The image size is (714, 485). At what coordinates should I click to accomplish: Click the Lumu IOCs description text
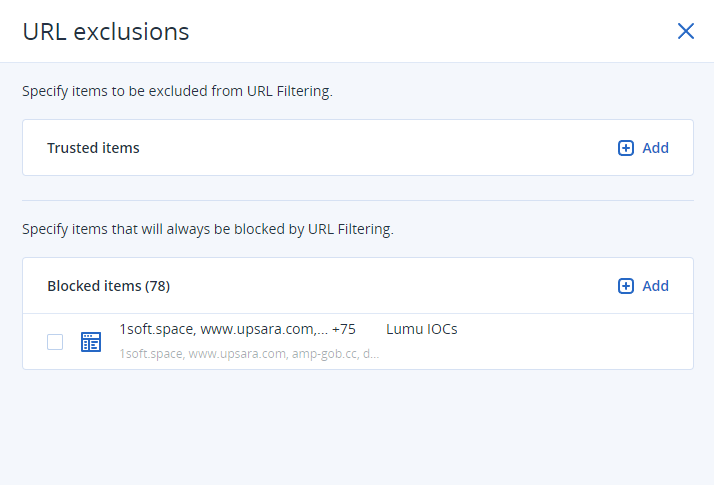tap(421, 329)
